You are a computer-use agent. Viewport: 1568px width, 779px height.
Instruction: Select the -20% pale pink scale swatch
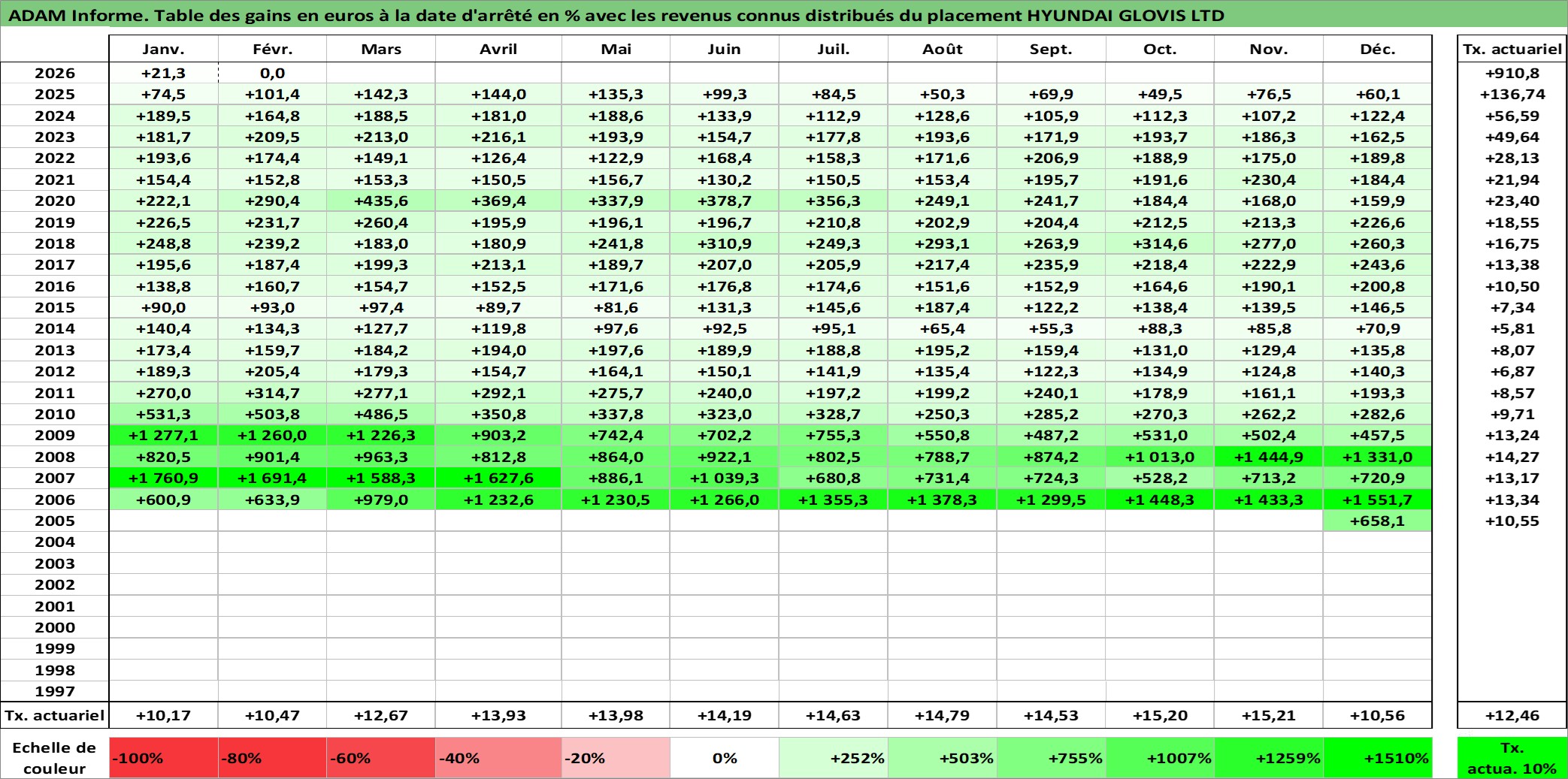616,758
